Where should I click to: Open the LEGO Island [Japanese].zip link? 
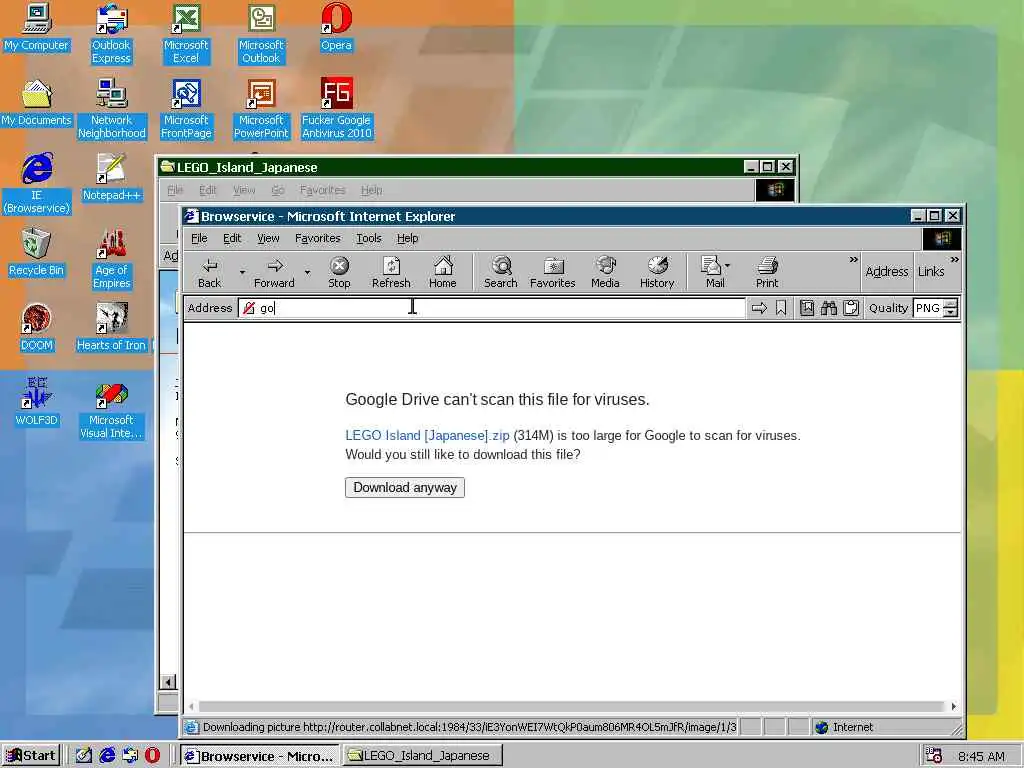click(x=427, y=435)
